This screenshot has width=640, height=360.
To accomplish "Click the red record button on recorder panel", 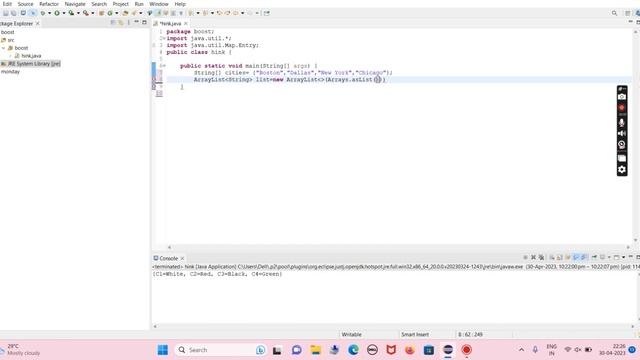I will point(622,108).
